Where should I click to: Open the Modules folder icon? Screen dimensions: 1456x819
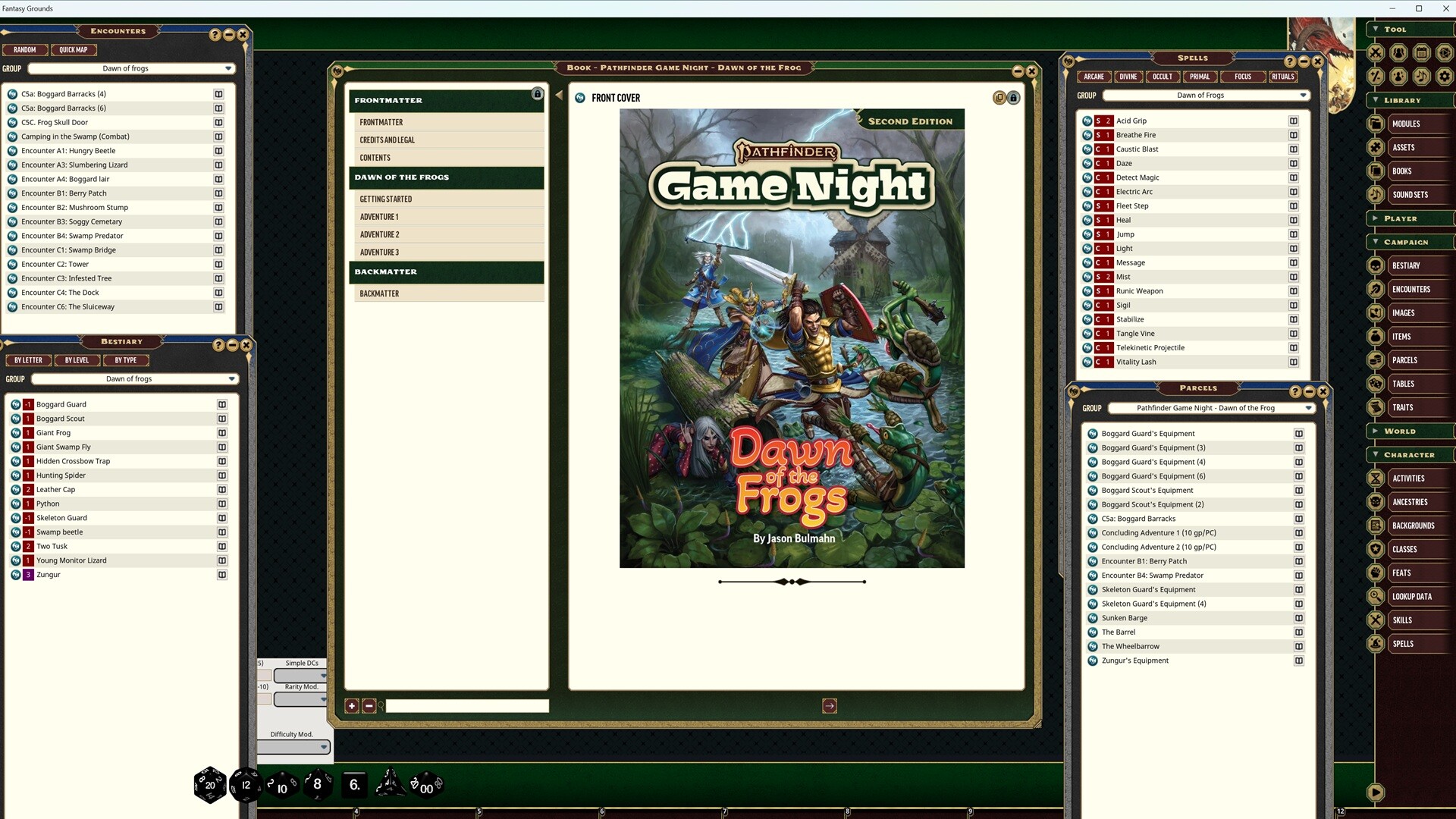click(x=1376, y=124)
